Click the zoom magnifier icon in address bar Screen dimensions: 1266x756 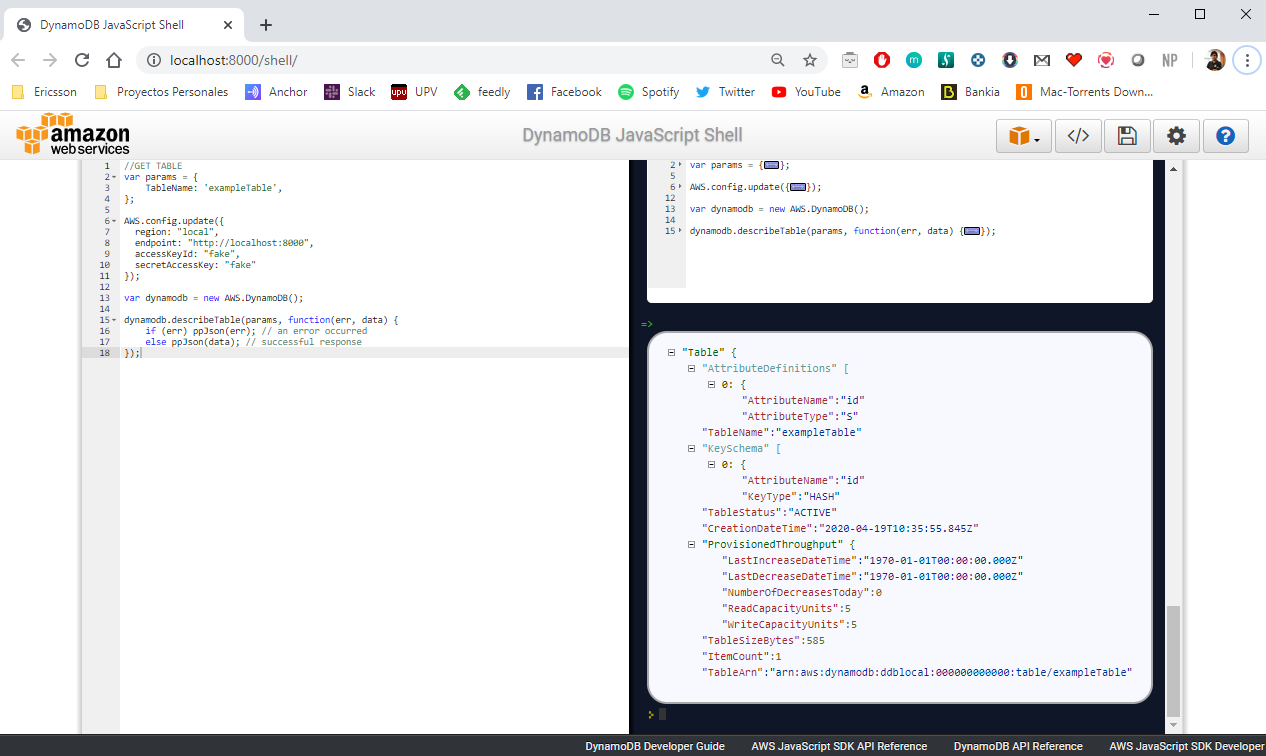[x=778, y=60]
